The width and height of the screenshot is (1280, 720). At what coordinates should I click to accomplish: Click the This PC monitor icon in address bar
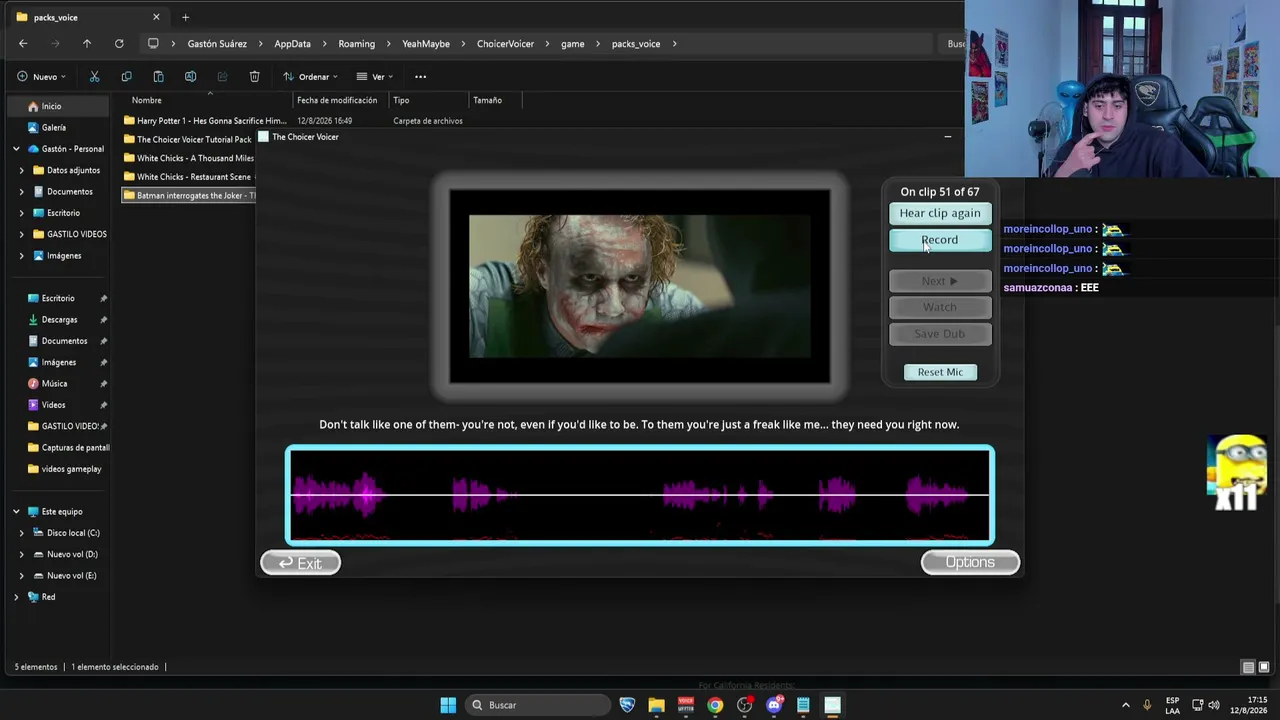153,44
